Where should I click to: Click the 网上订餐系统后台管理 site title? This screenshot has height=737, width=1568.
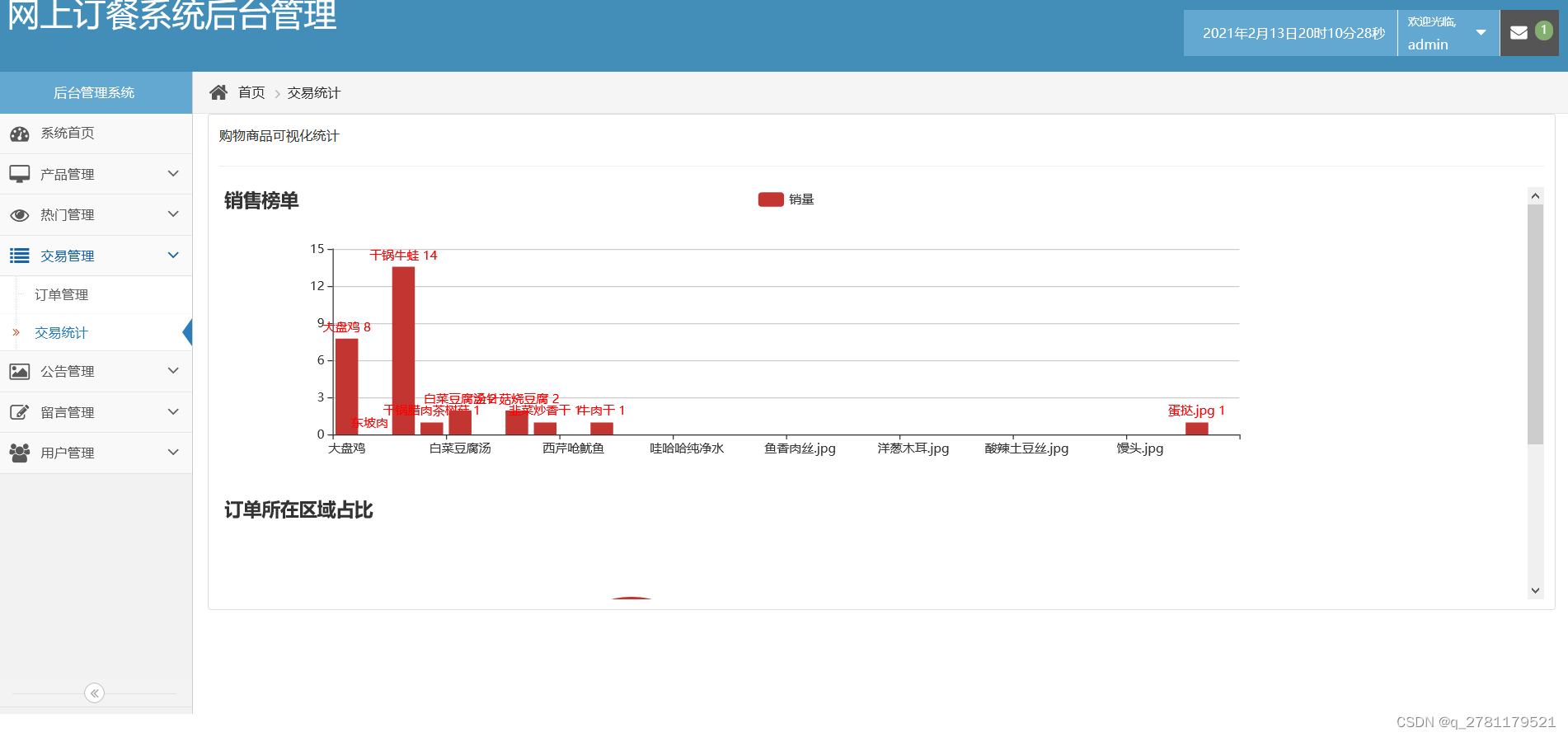[172, 15]
